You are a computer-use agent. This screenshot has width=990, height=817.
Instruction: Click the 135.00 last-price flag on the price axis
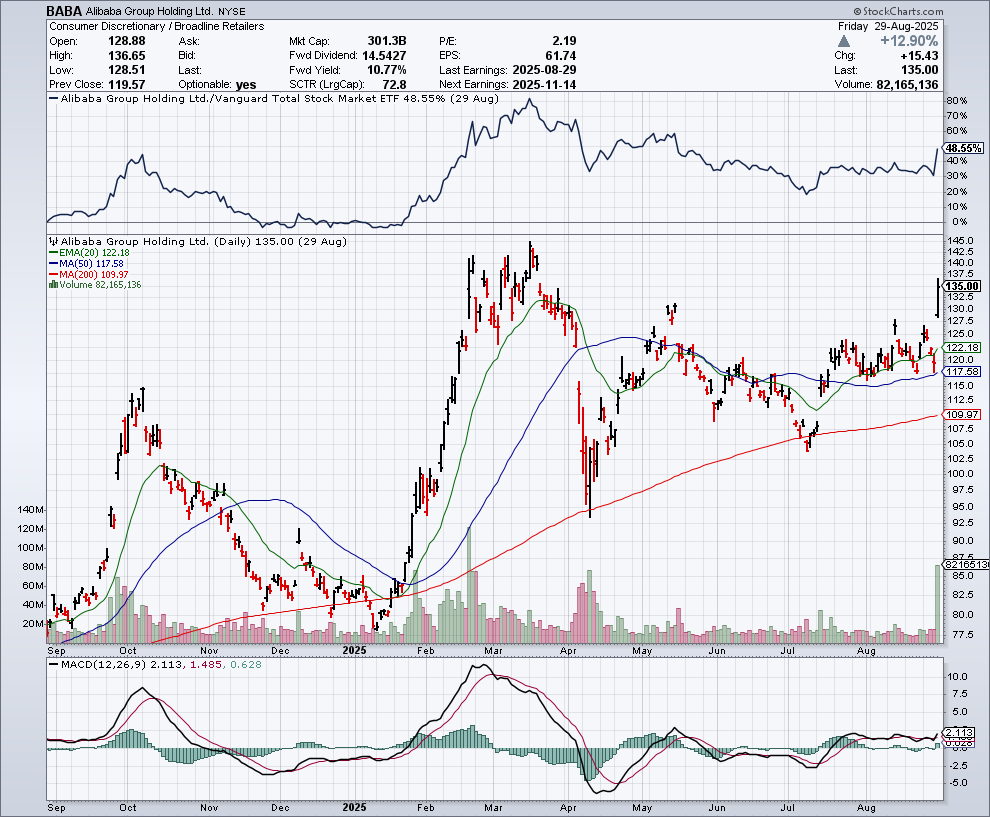click(x=962, y=286)
